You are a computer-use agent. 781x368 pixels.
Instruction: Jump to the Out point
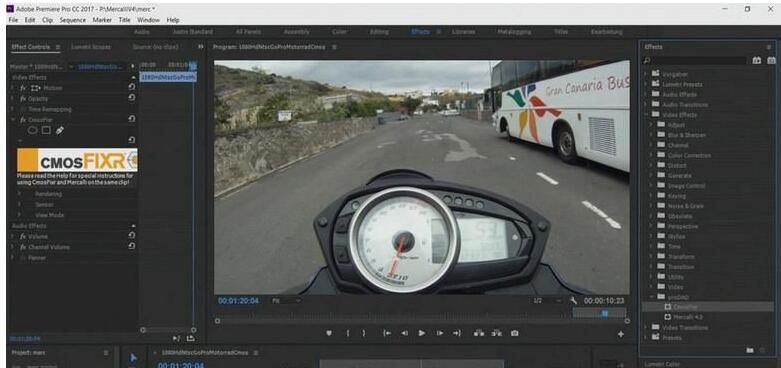point(456,333)
